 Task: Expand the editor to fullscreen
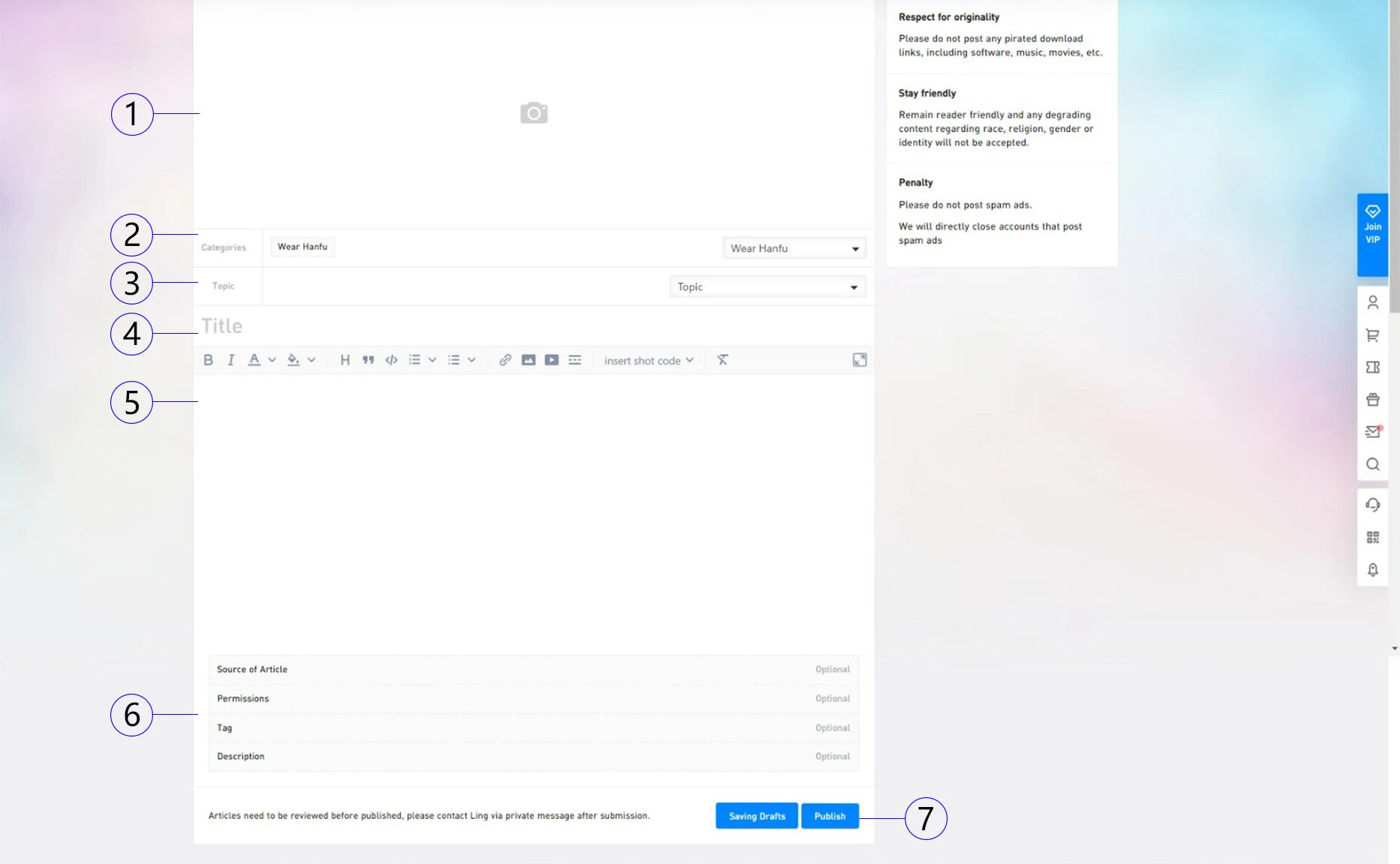pyautogui.click(x=860, y=360)
